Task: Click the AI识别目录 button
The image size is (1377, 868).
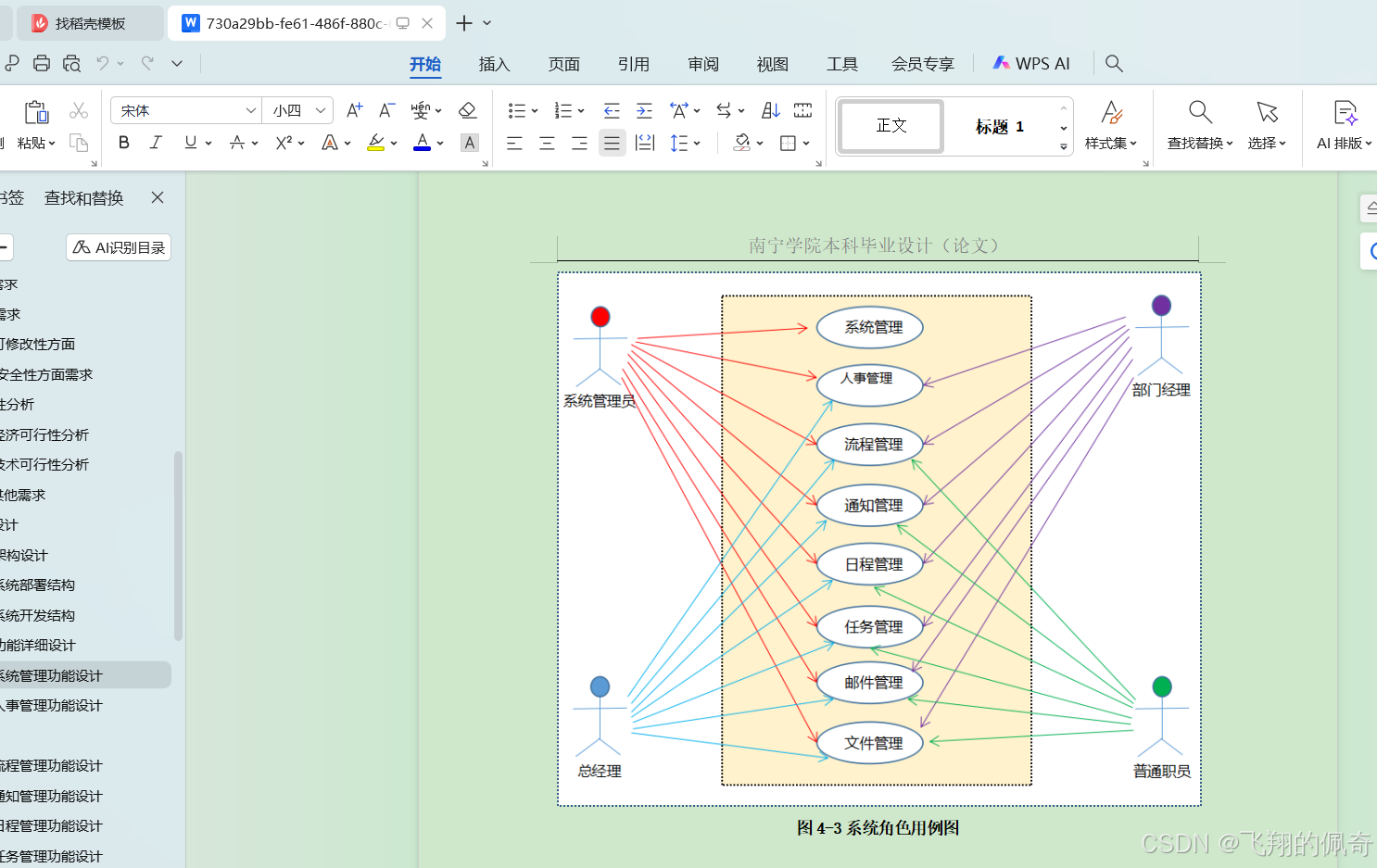Action: [118, 247]
